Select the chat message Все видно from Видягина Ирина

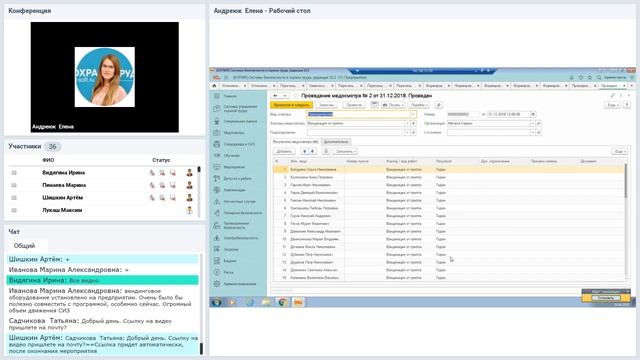[x=102, y=280]
